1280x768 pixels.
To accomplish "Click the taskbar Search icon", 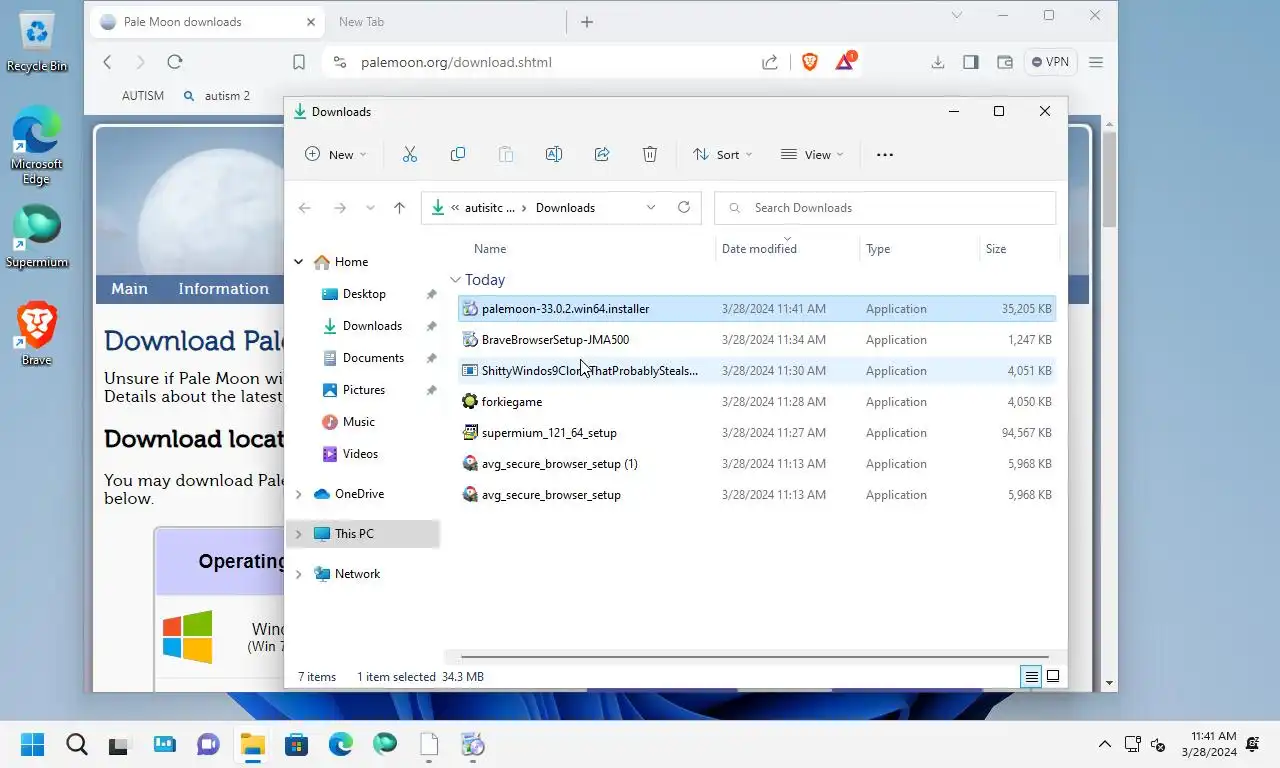I will tap(76, 745).
